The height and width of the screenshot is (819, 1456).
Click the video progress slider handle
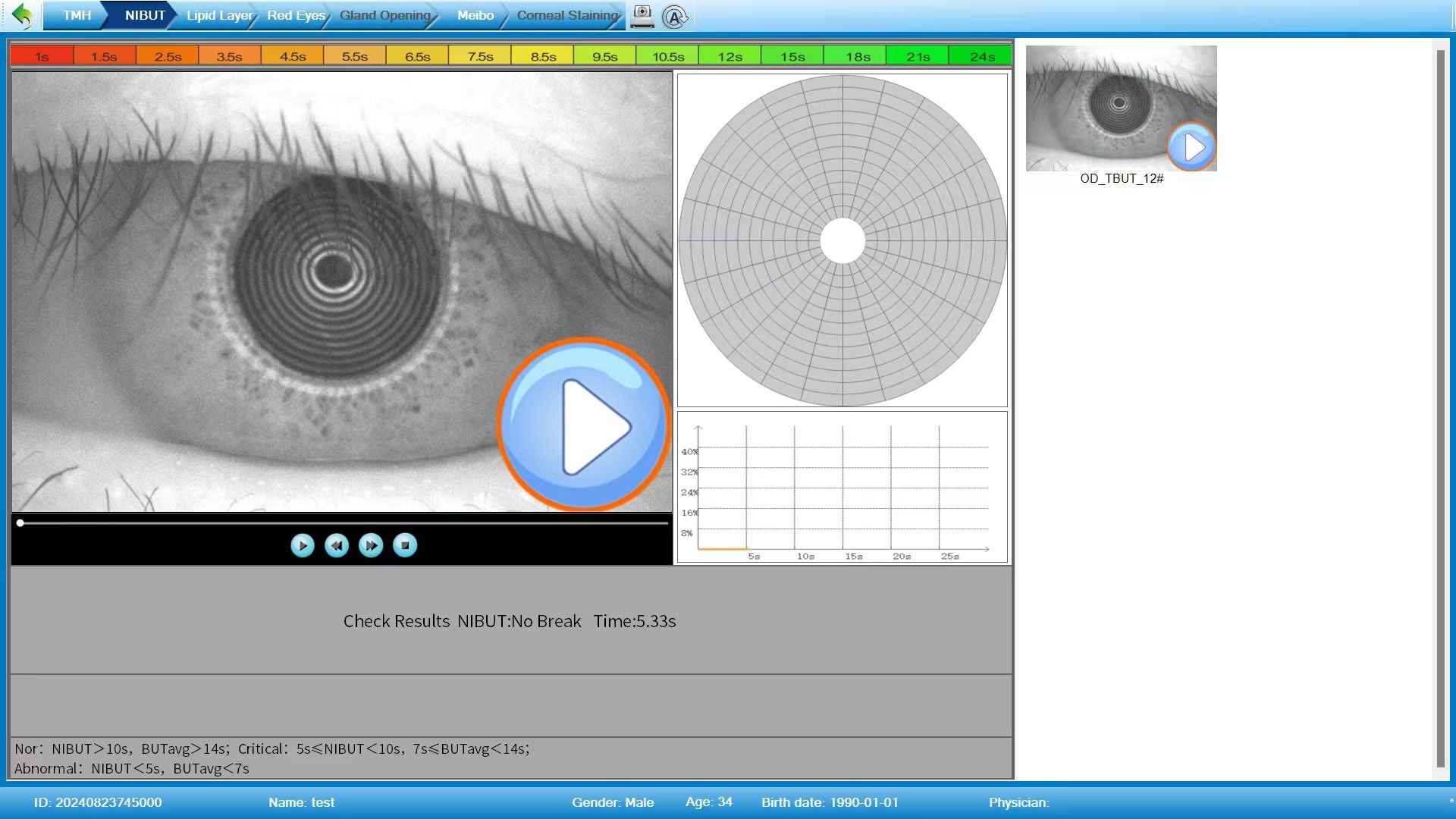(20, 523)
